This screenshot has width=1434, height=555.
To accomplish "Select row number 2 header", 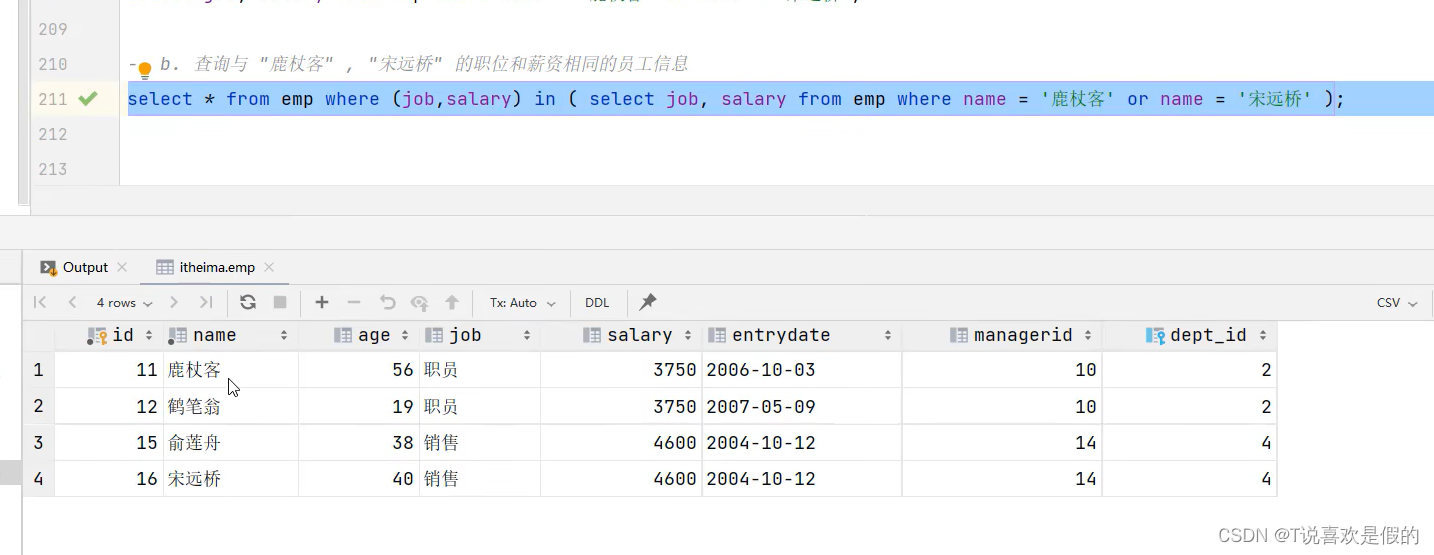I will [x=38, y=407].
